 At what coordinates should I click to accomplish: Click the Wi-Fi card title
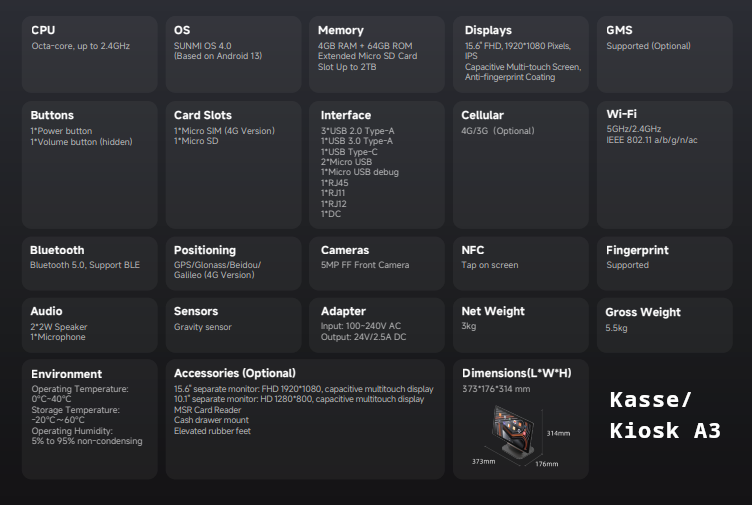[622, 114]
